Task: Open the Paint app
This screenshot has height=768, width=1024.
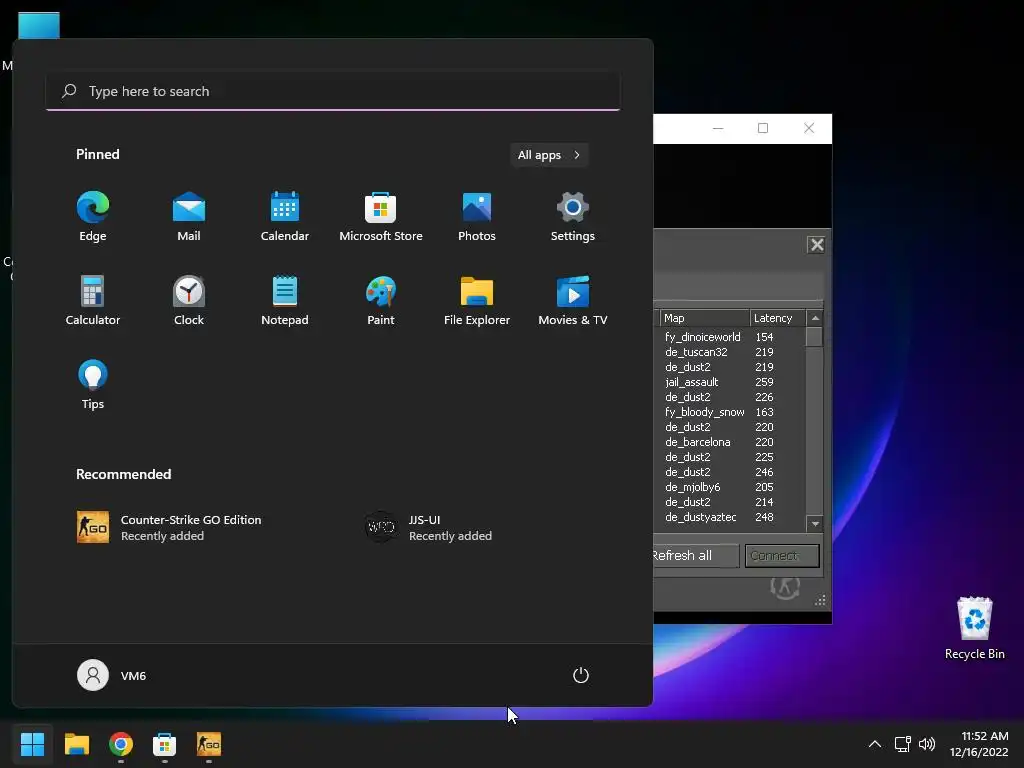Action: 381,300
